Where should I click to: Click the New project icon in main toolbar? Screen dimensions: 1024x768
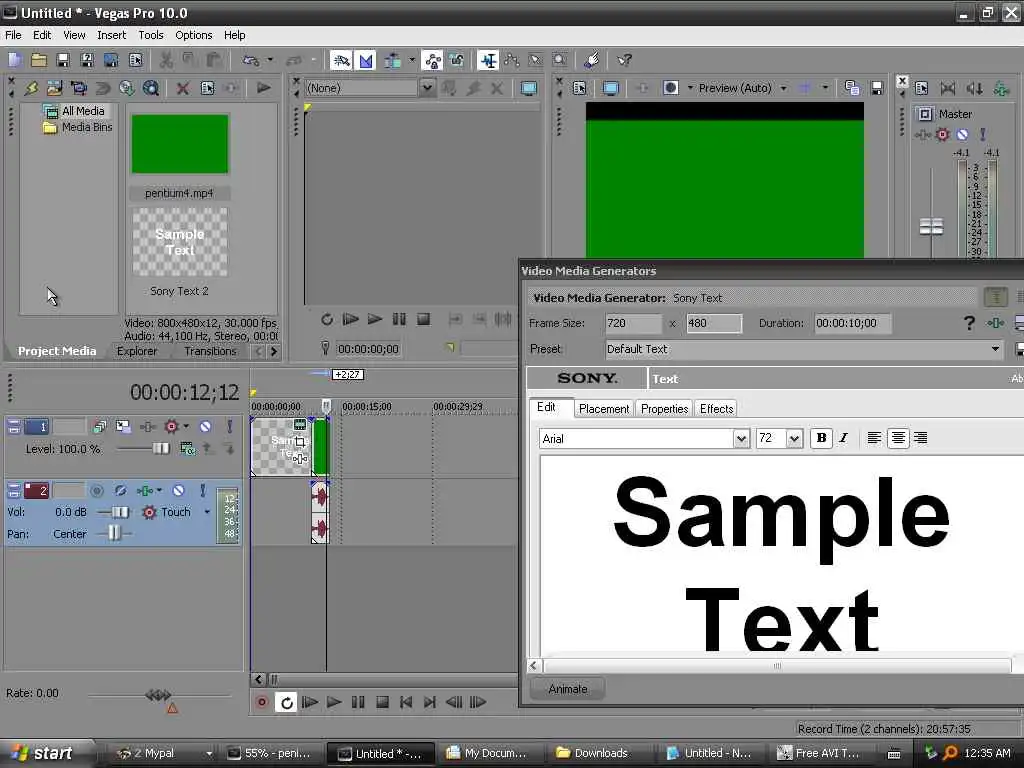[14, 60]
